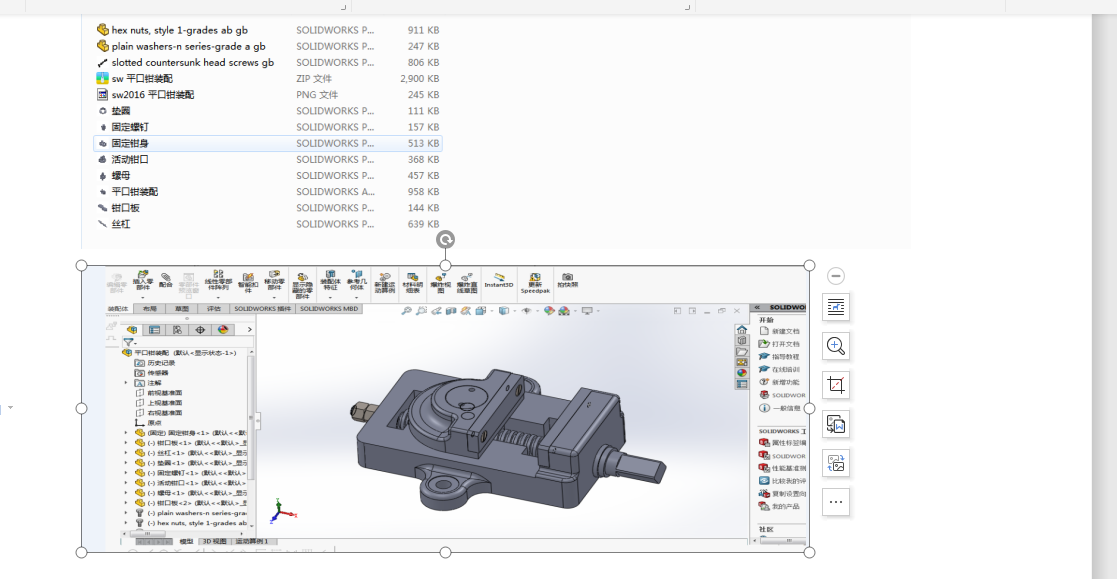Select the 固定钳身 file row
The width and height of the screenshot is (1117, 579).
point(130,143)
